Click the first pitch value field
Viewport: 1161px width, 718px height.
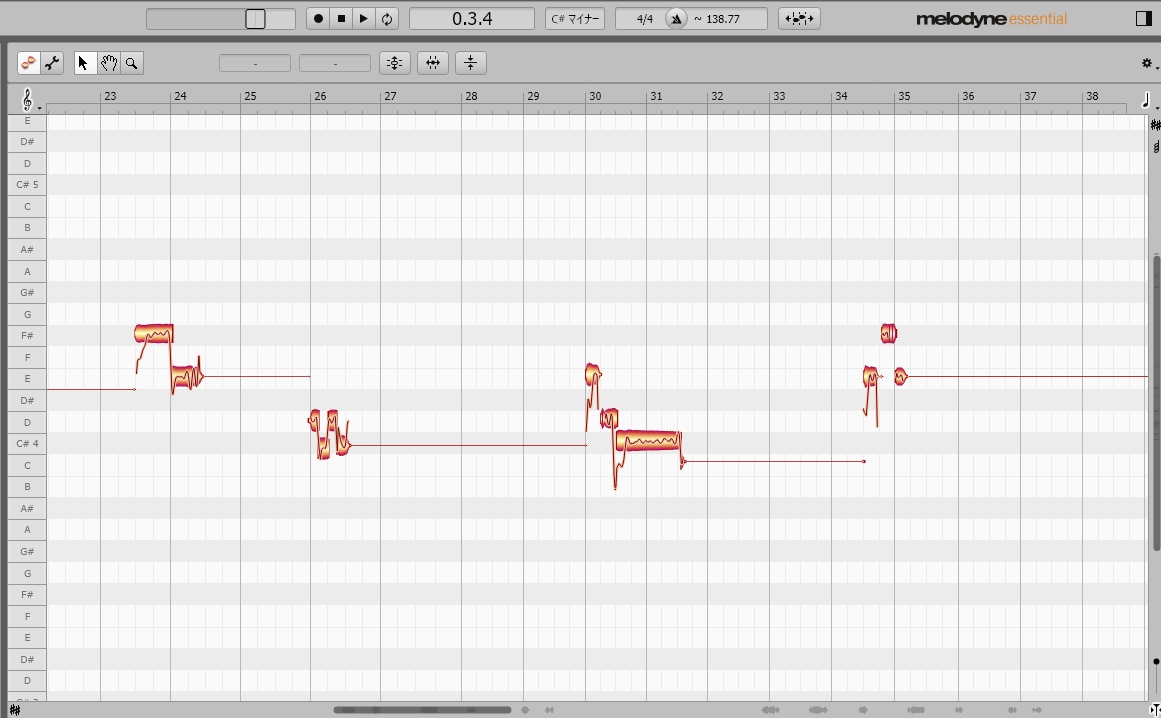255,64
